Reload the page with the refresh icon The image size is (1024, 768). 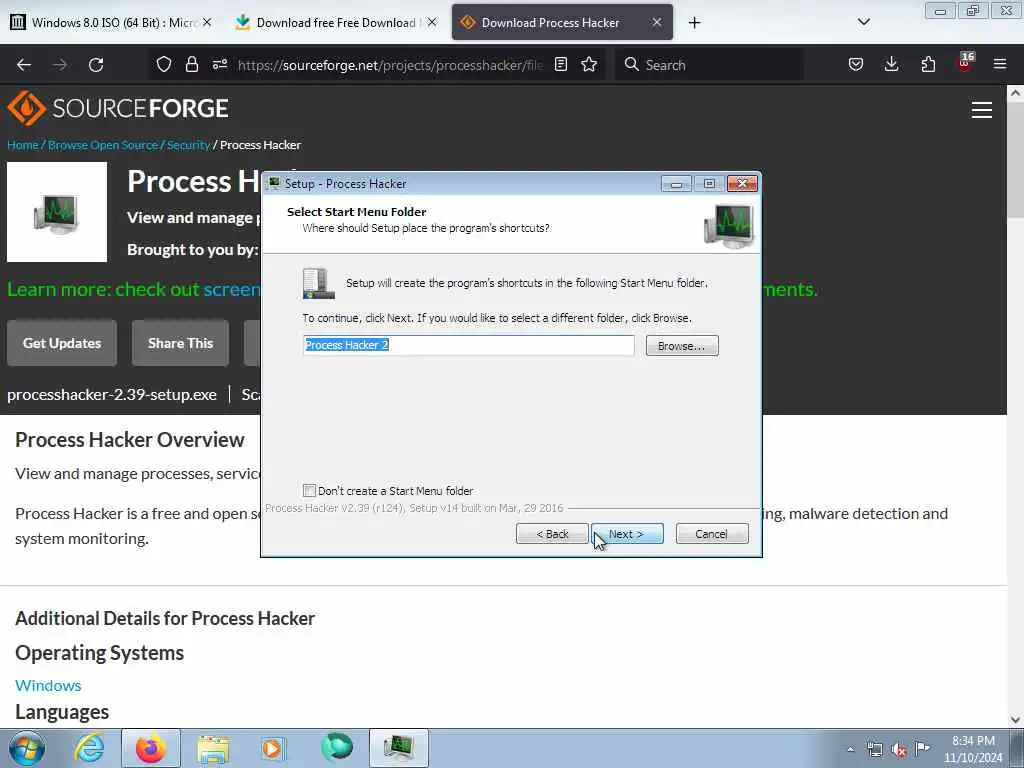[x=96, y=65]
